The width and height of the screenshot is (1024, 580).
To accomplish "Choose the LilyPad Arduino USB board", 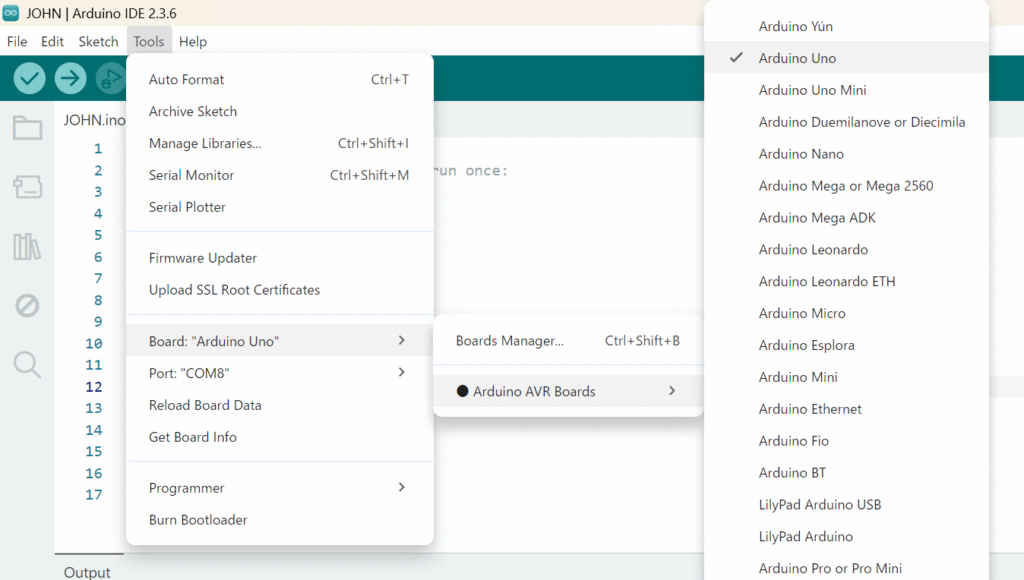I will (846, 505).
